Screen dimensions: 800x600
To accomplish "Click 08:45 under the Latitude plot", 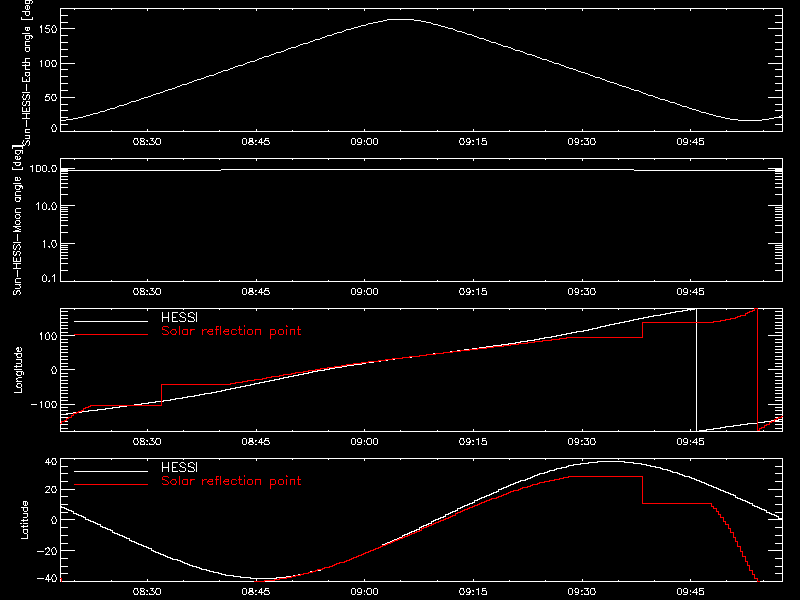I will tap(256, 592).
